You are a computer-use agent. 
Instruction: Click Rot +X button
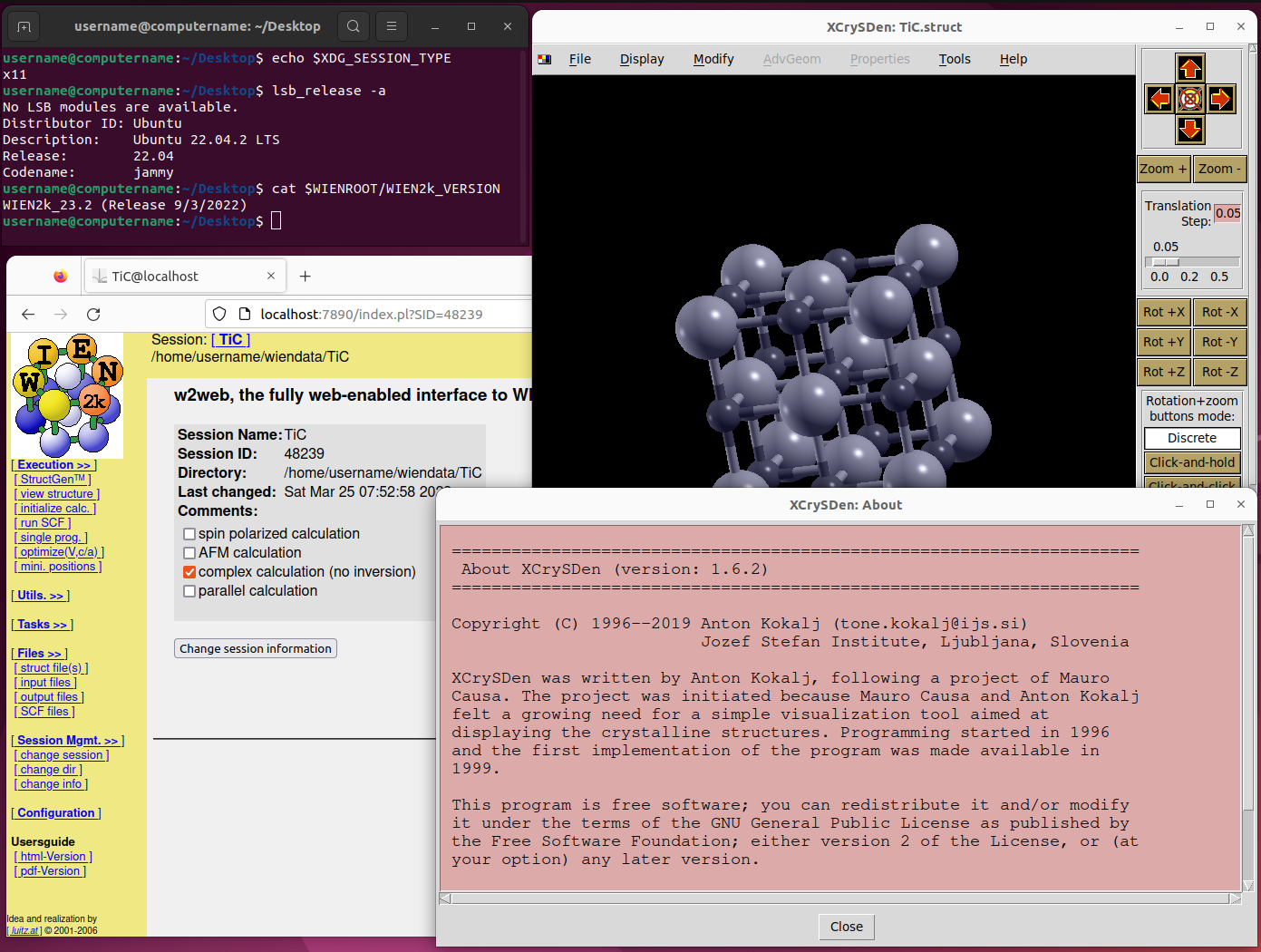click(1164, 312)
